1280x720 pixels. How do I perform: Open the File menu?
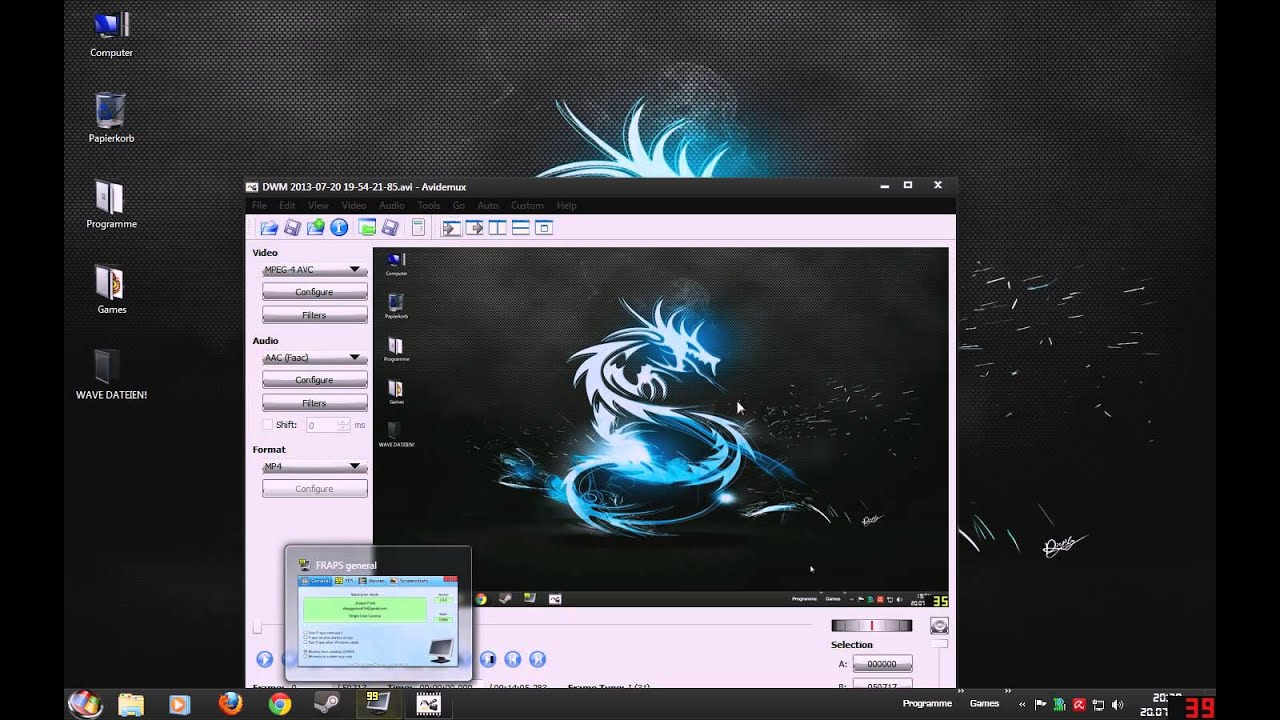[259, 206]
